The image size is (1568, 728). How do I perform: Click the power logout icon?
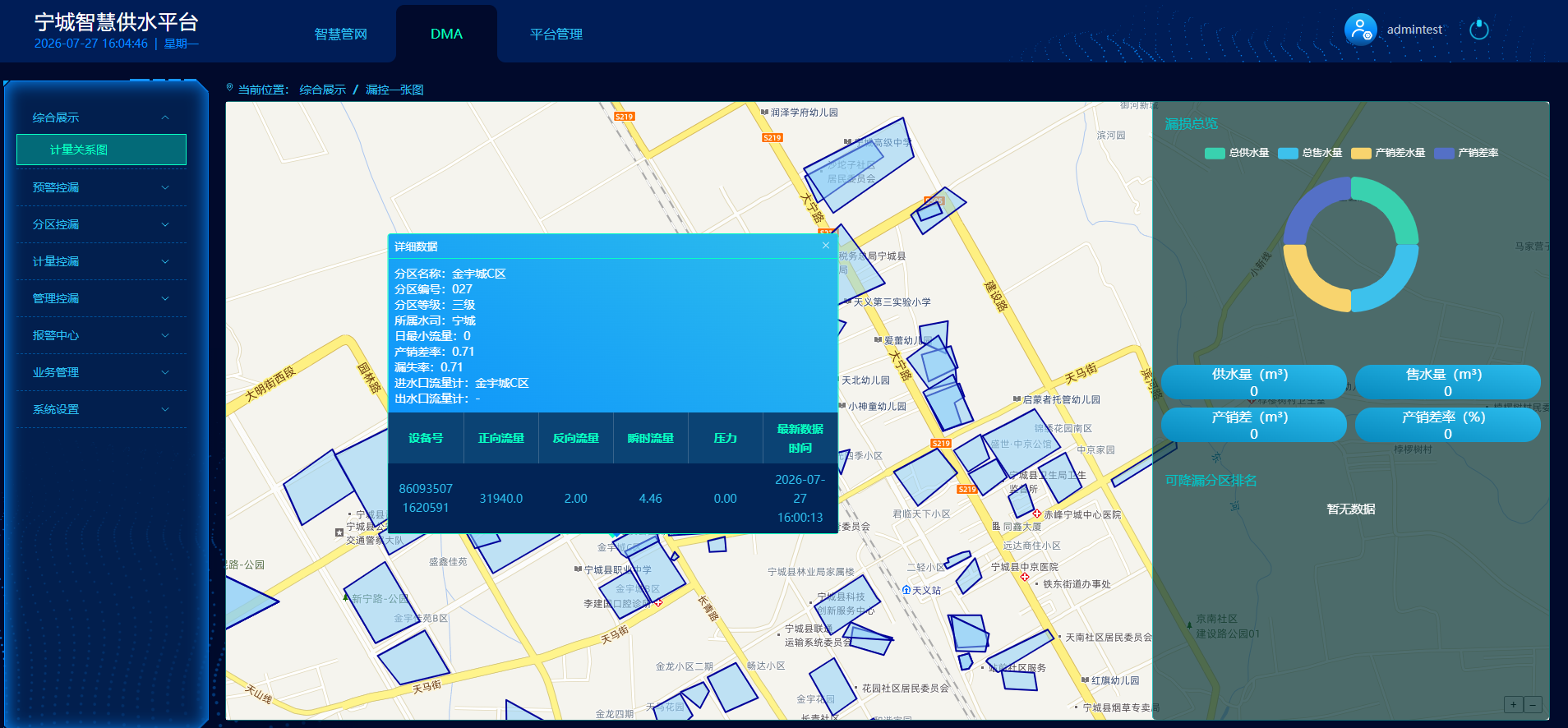pyautogui.click(x=1479, y=30)
